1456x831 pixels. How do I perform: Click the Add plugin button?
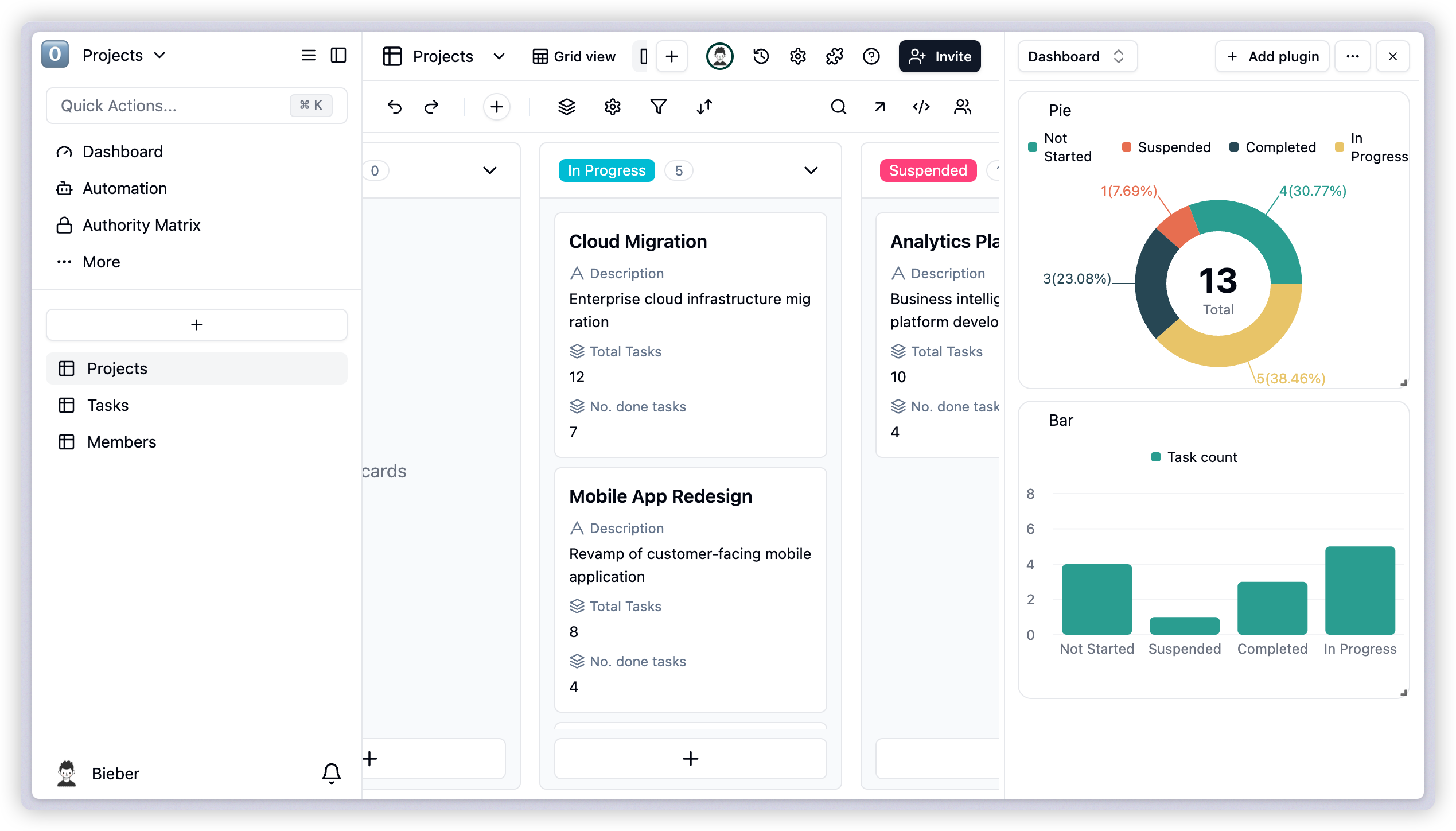coord(1272,56)
